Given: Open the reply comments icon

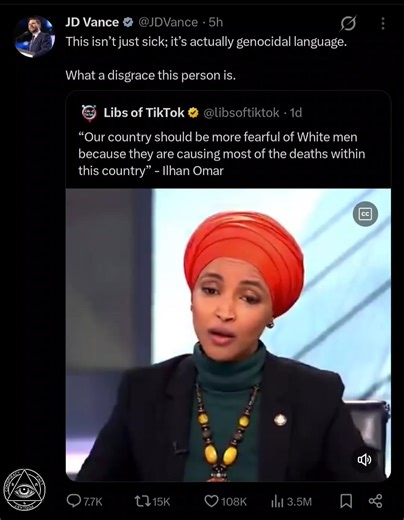Looking at the screenshot, I should 74,500.
